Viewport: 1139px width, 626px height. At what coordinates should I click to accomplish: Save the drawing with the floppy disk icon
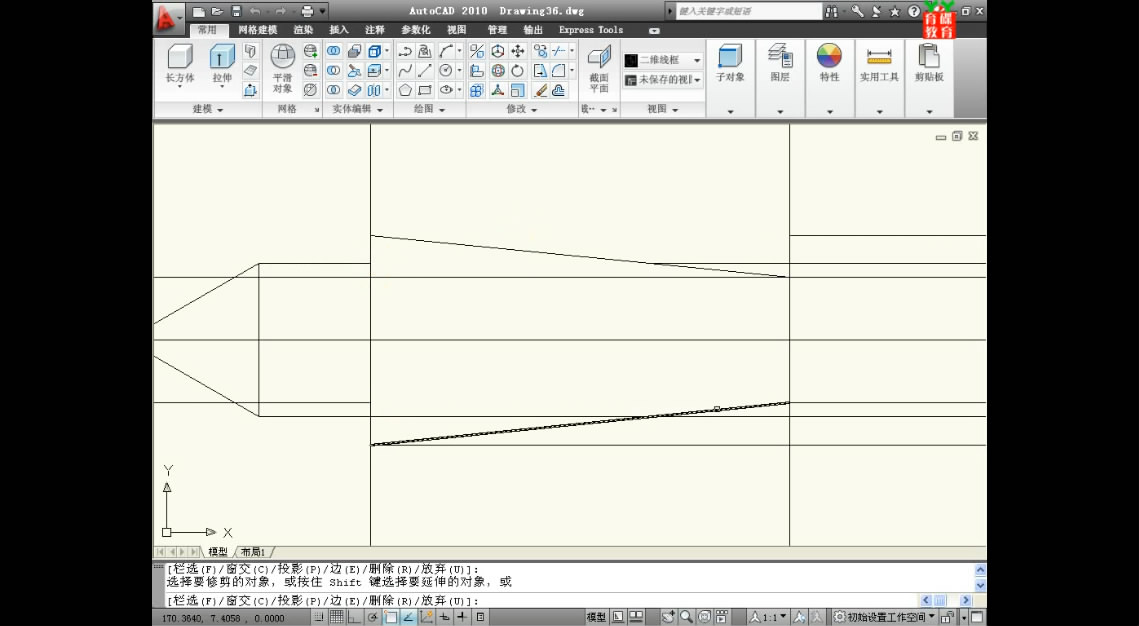tap(236, 12)
